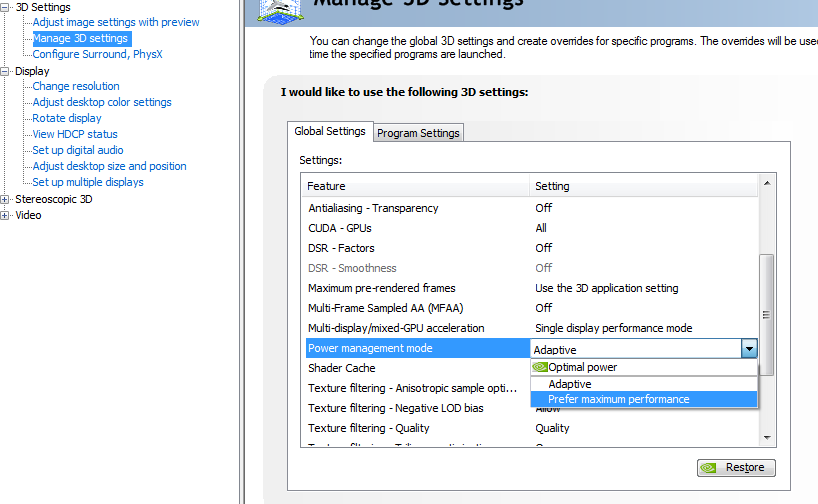The image size is (818, 504).
Task: Click settings list scroll down arrow
Action: pyautogui.click(x=767, y=438)
